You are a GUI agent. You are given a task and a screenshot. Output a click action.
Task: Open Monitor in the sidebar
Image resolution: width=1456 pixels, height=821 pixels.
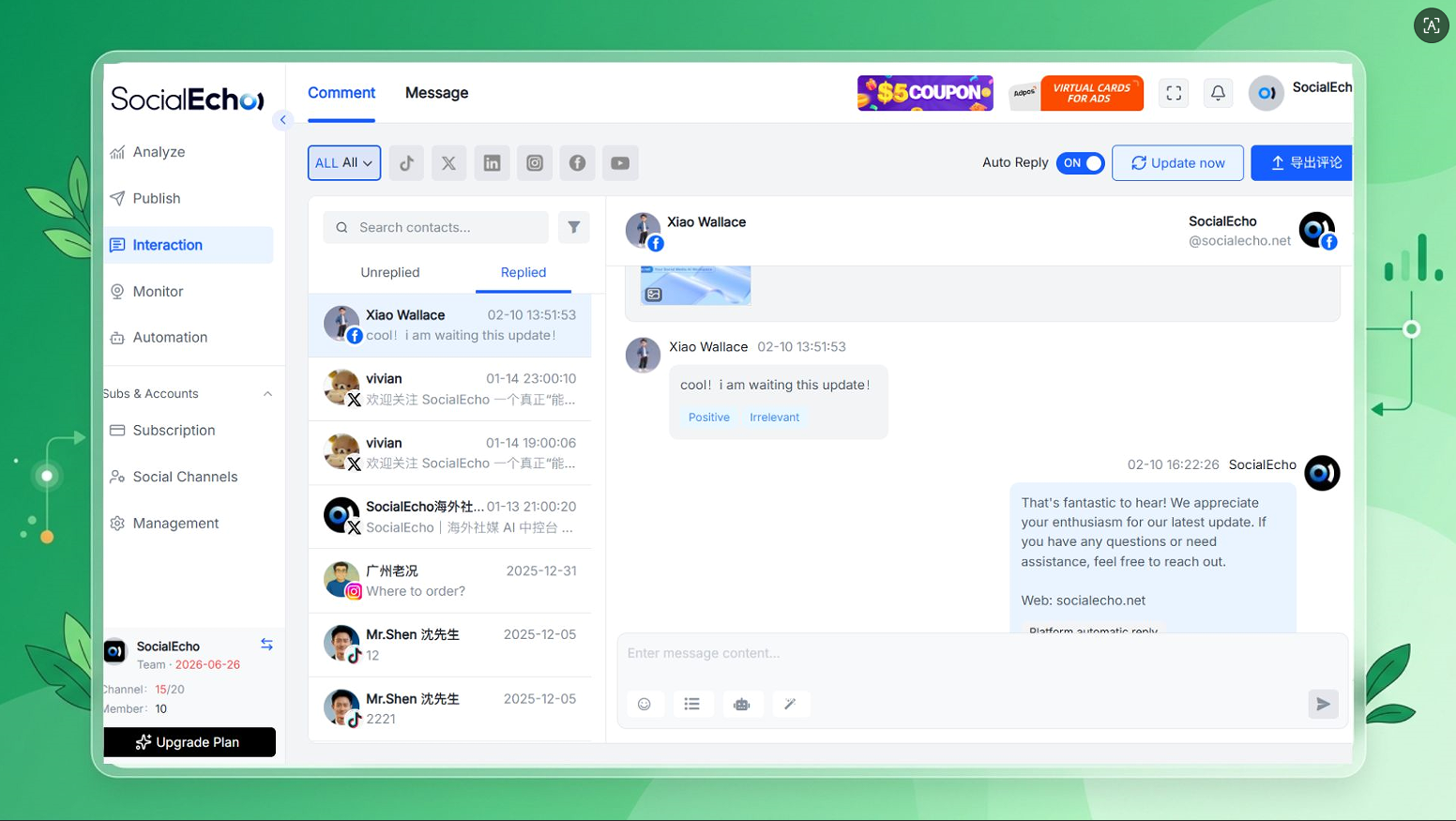(x=189, y=291)
